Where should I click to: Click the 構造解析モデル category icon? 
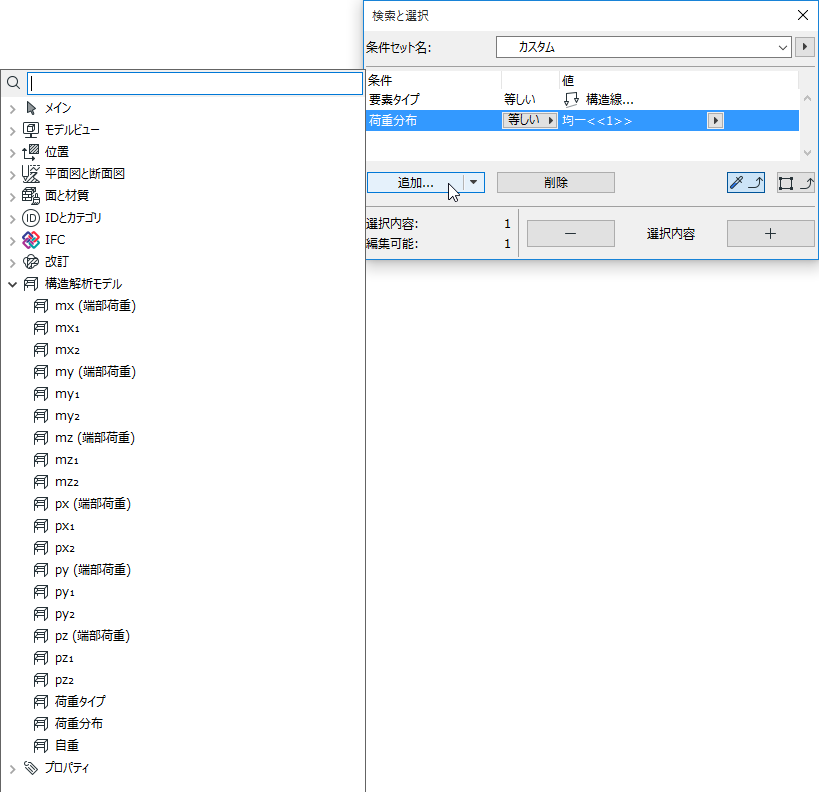(31, 284)
